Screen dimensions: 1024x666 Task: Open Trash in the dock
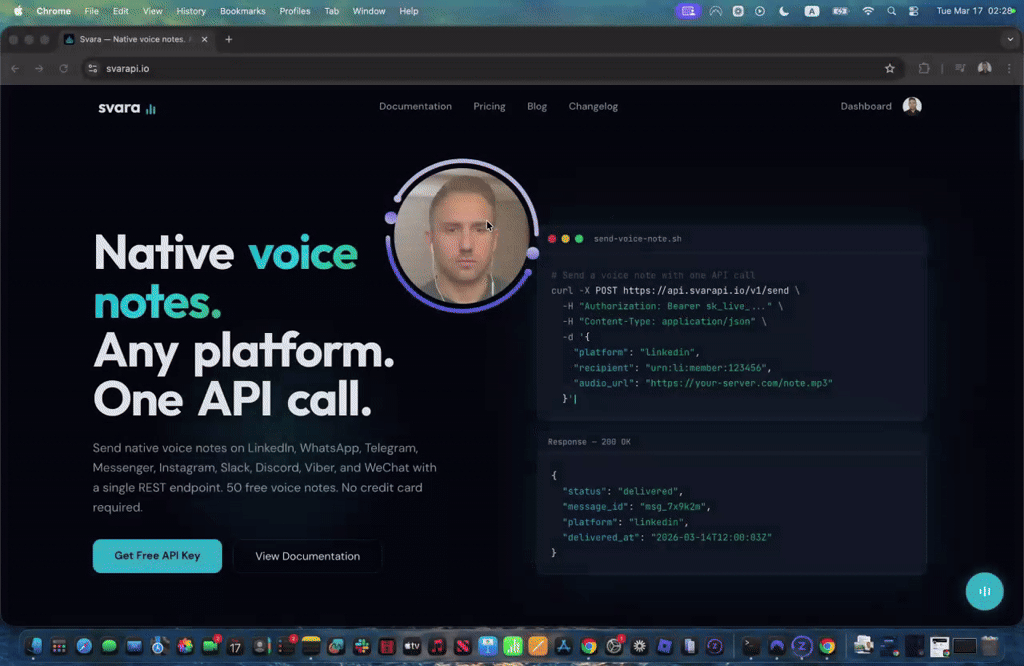click(990, 646)
